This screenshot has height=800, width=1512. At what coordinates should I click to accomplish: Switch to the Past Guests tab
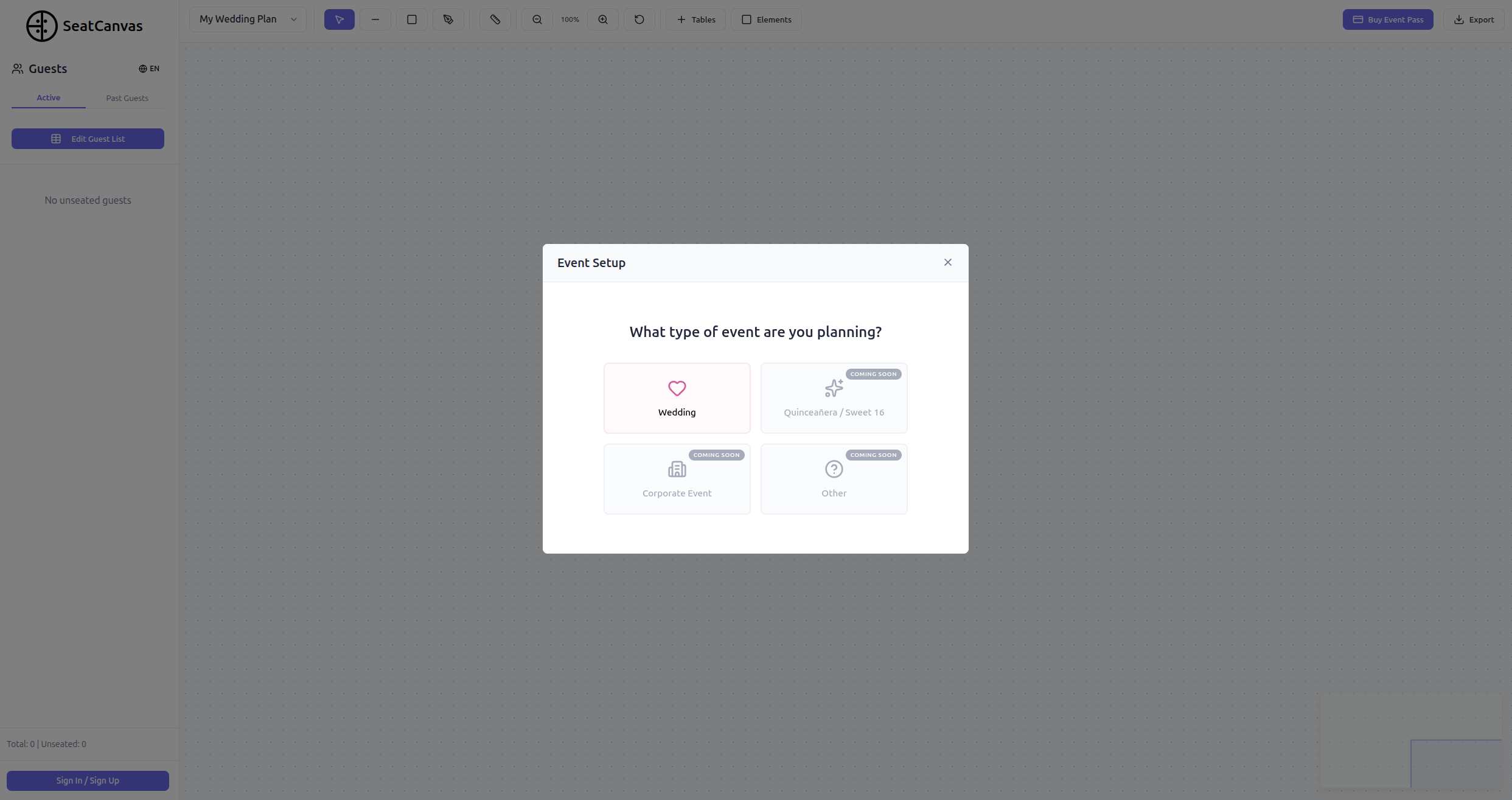[127, 98]
